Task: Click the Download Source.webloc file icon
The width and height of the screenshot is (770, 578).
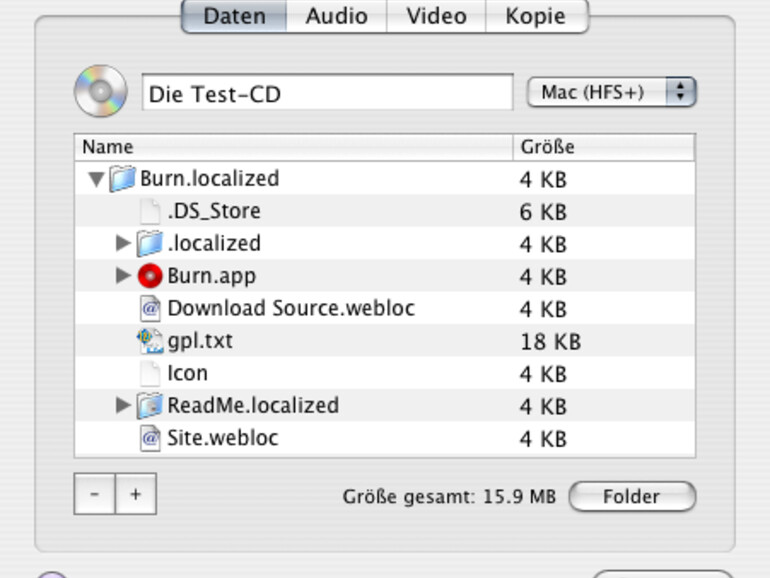Action: [x=150, y=308]
